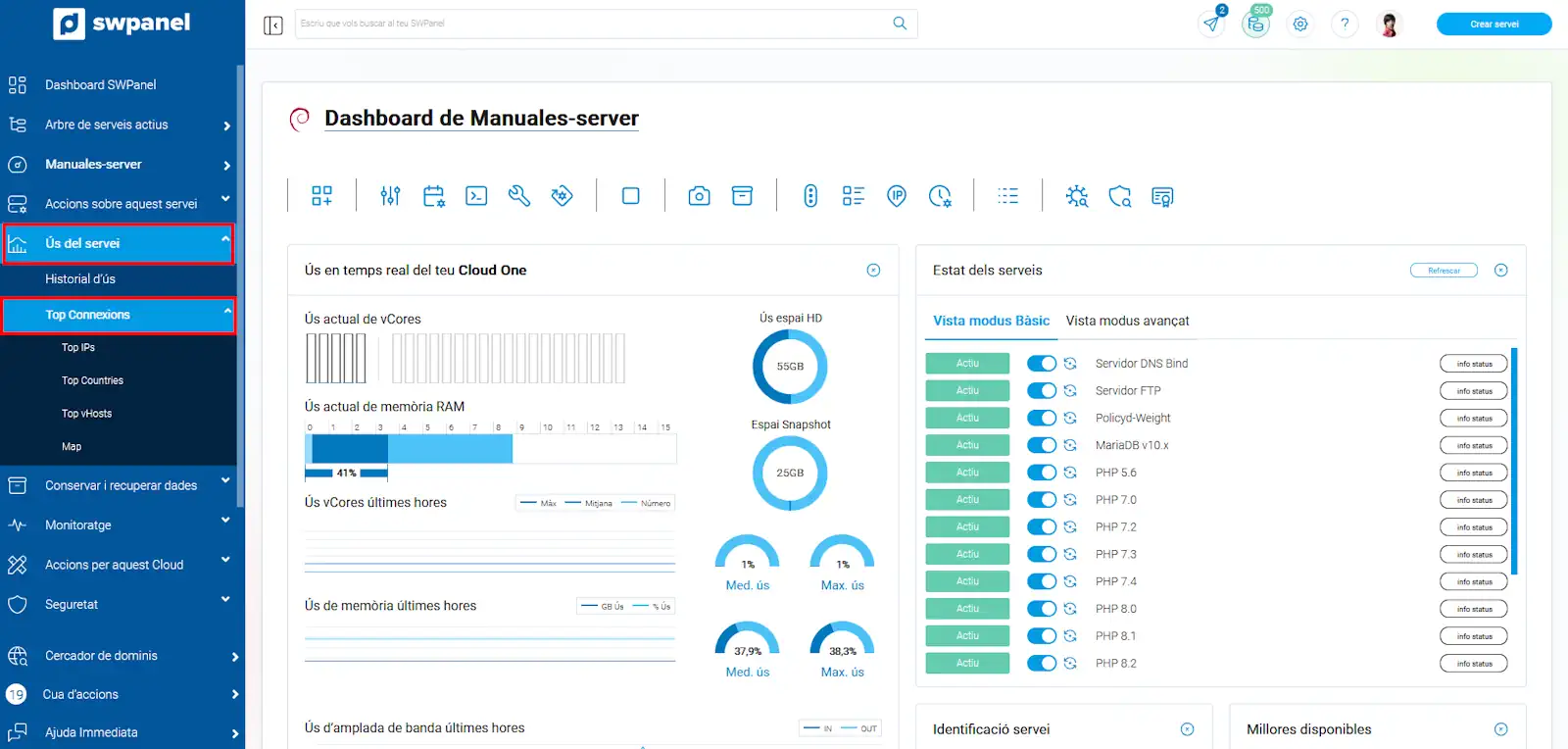Collapse Ús del servei section
The height and width of the screenshot is (749, 1568).
point(225,239)
